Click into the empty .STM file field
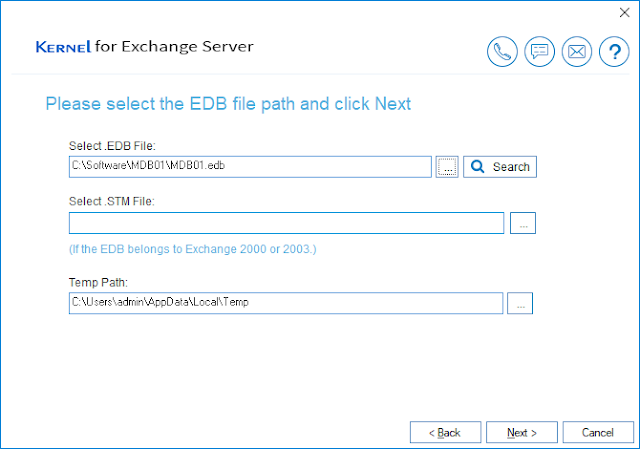Screen dimensions: 640x449 pyautogui.click(x=286, y=223)
